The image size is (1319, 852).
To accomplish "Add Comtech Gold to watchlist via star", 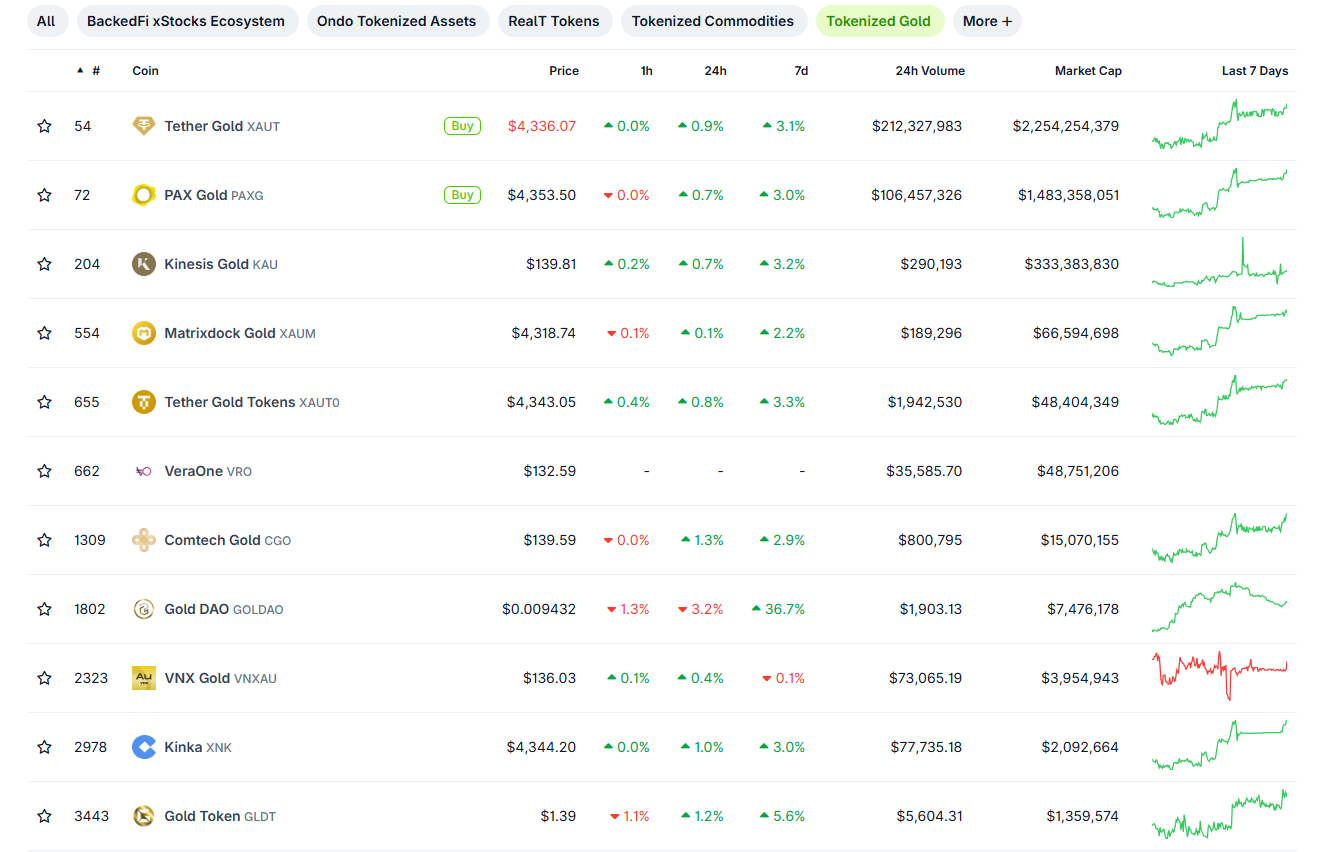I will coord(44,540).
